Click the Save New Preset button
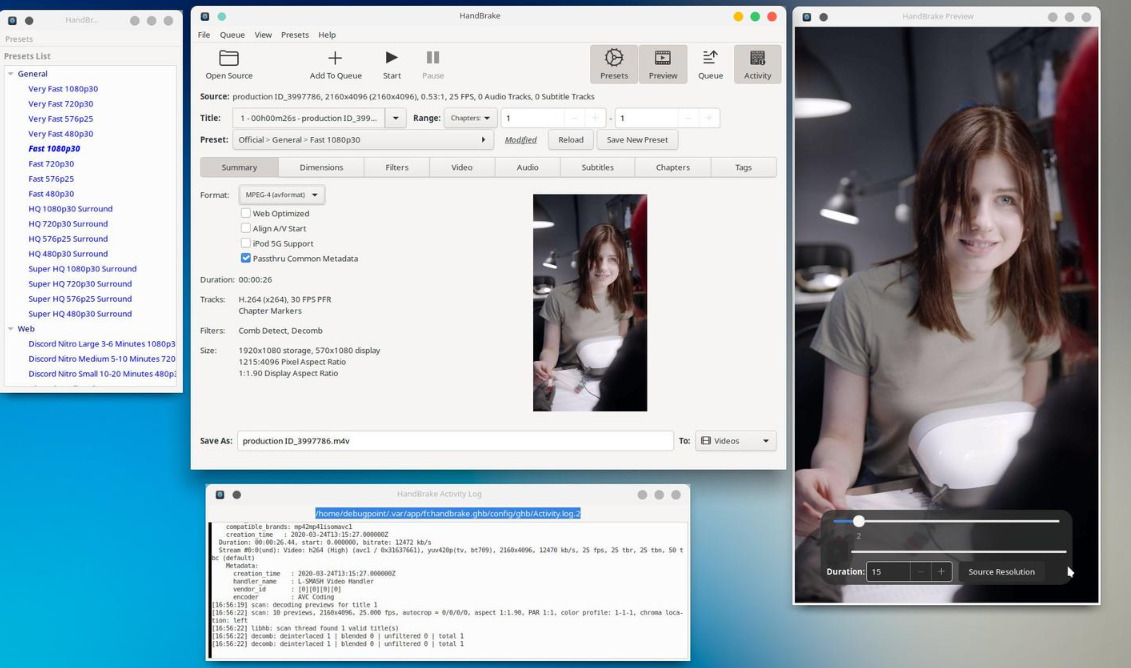This screenshot has width=1131, height=668. (637, 140)
